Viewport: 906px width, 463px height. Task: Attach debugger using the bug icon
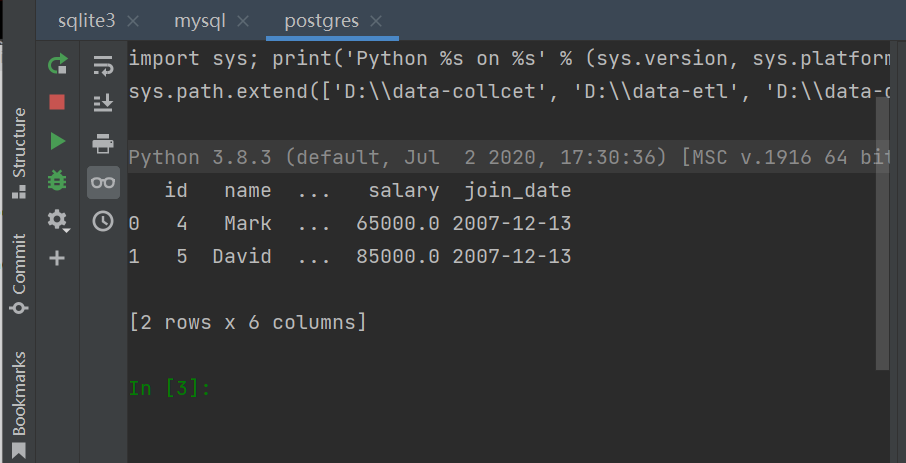[57, 181]
